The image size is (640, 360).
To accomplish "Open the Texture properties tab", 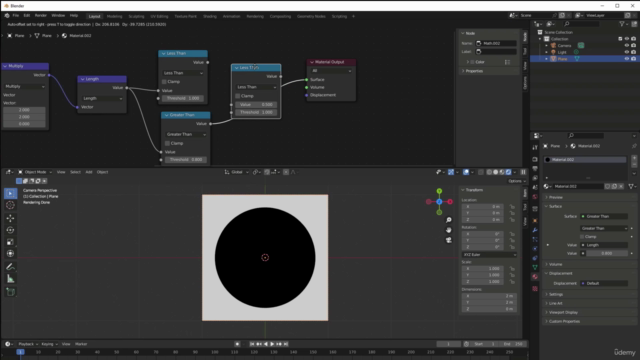I will click(x=535, y=289).
